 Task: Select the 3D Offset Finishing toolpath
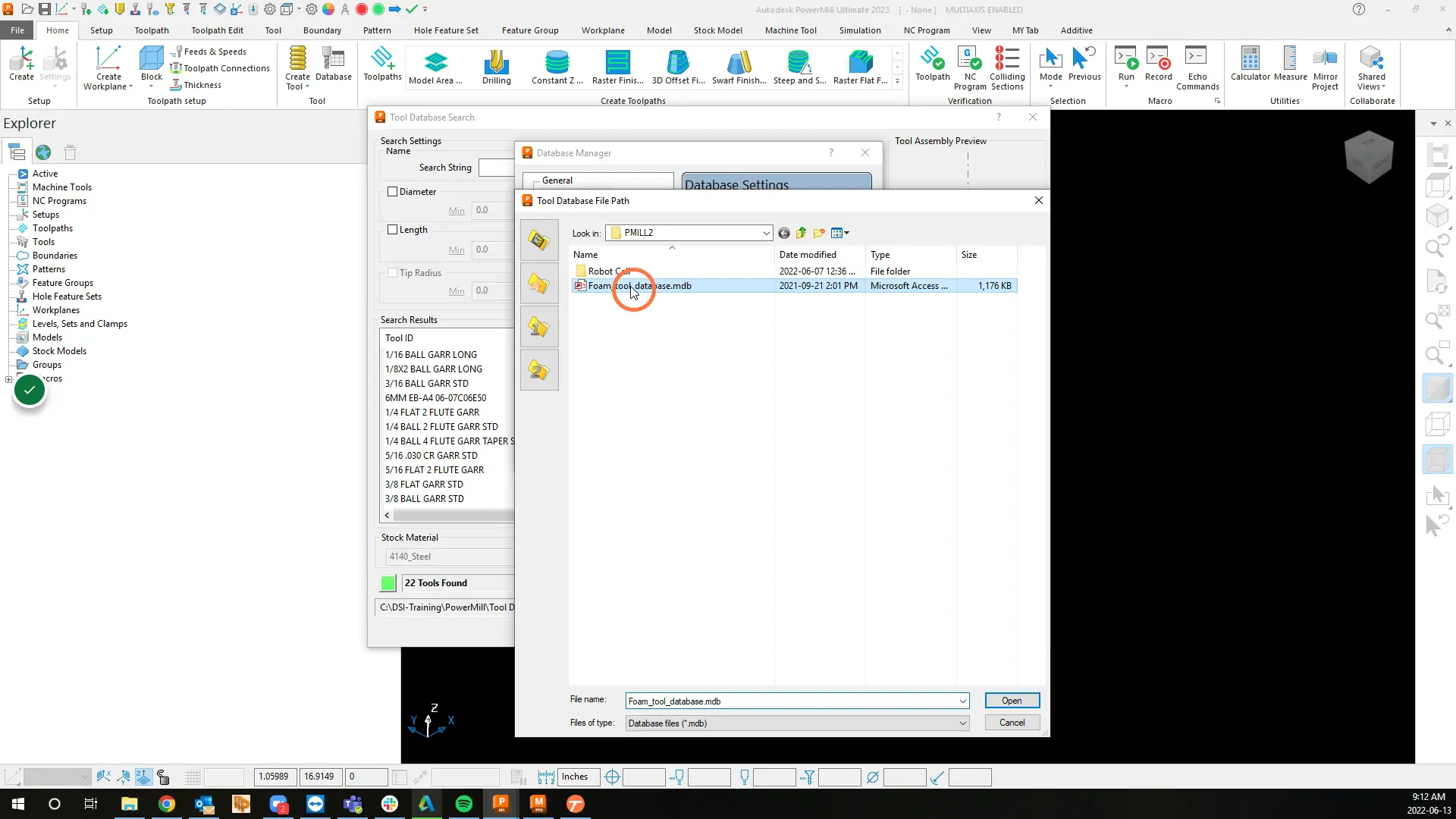tap(678, 67)
